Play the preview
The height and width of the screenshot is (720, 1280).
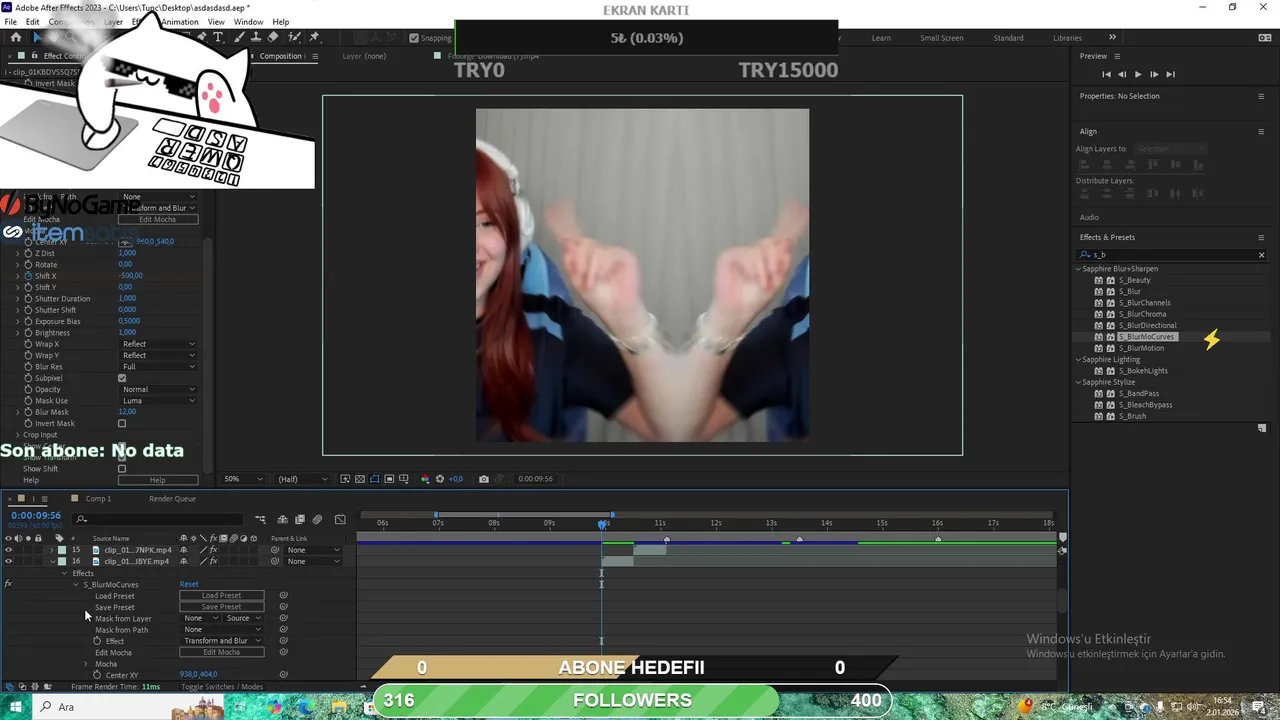coord(1138,74)
